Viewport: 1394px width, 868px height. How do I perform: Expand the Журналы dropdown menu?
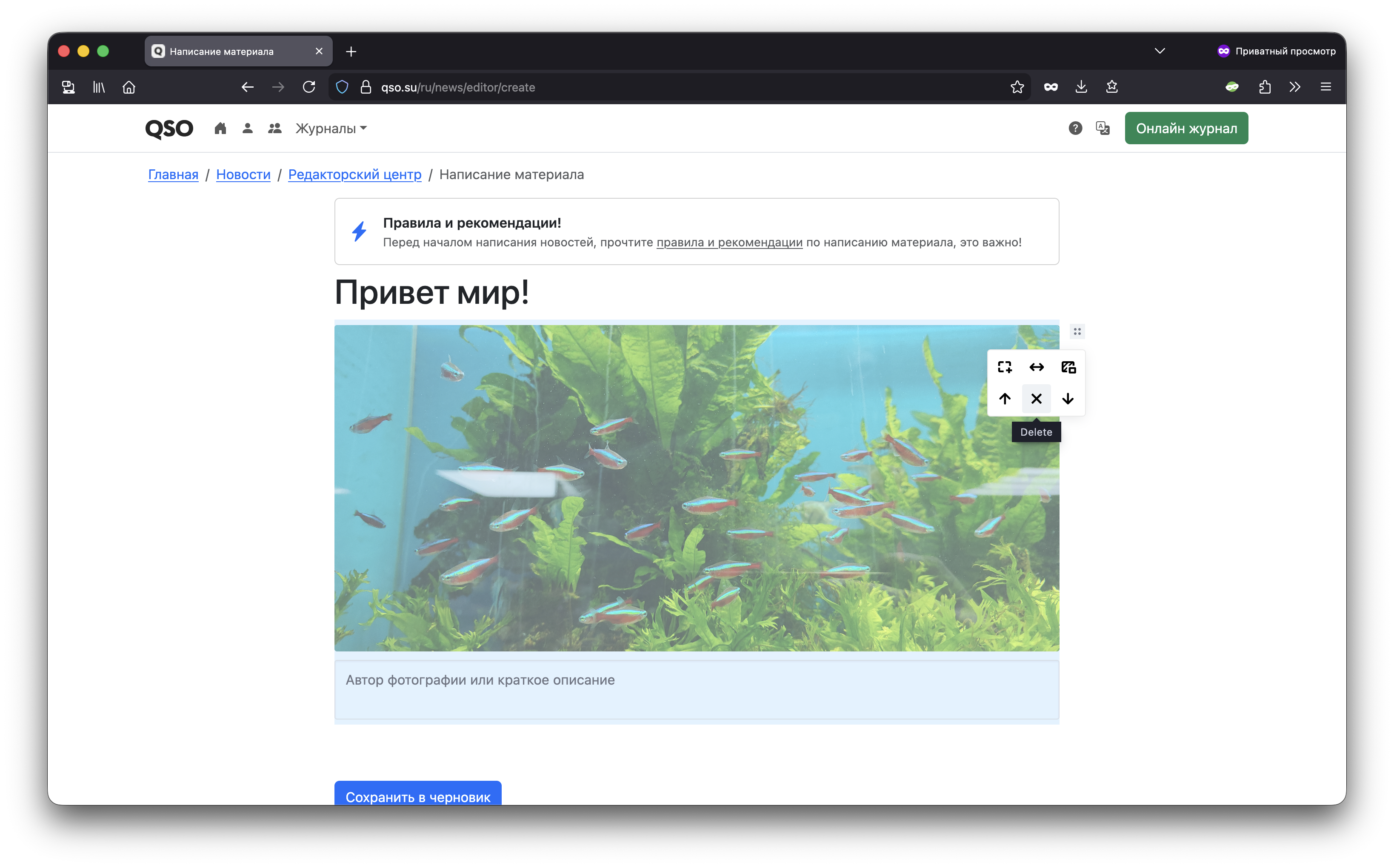331,128
